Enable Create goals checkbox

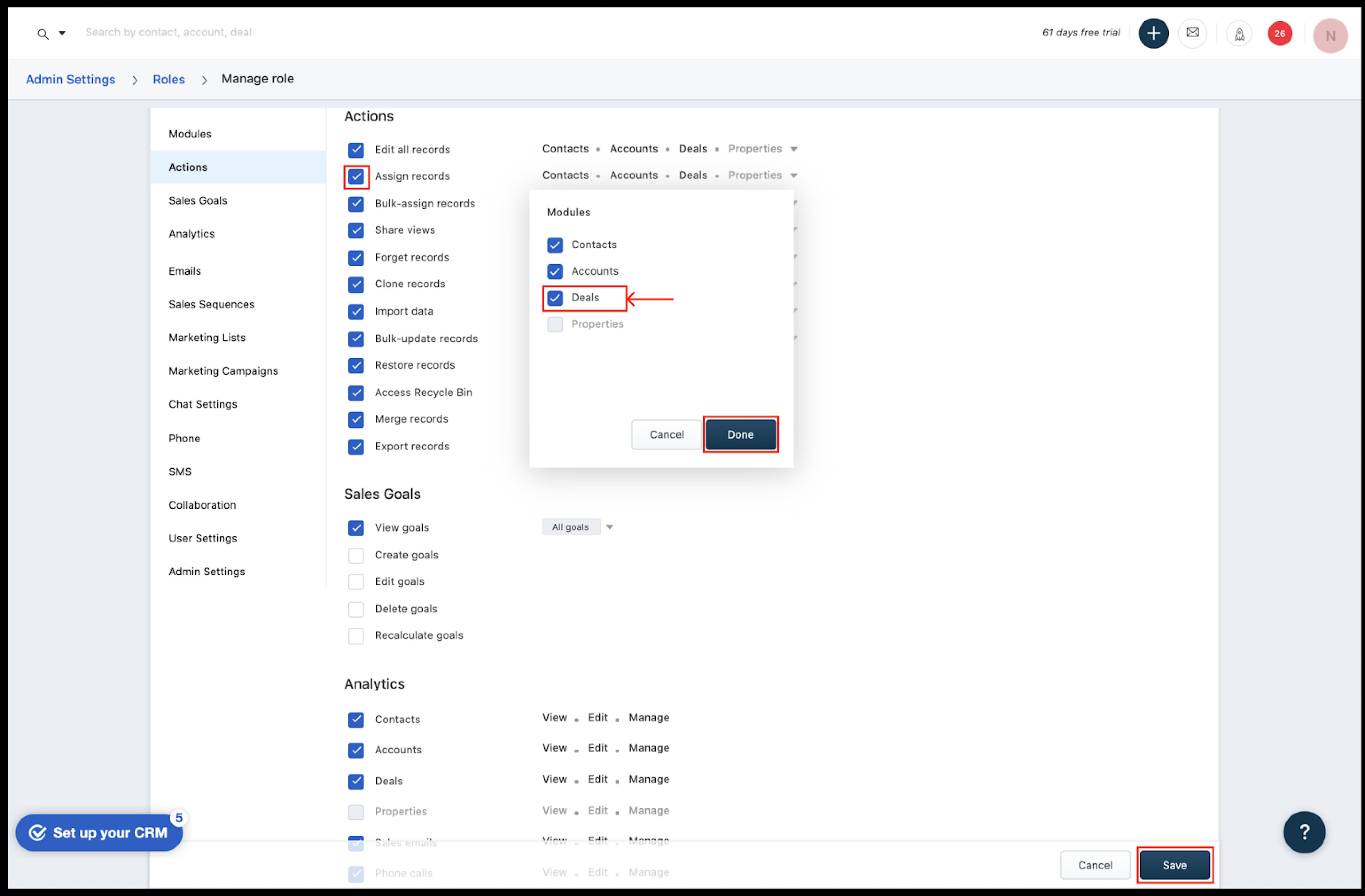coord(355,555)
